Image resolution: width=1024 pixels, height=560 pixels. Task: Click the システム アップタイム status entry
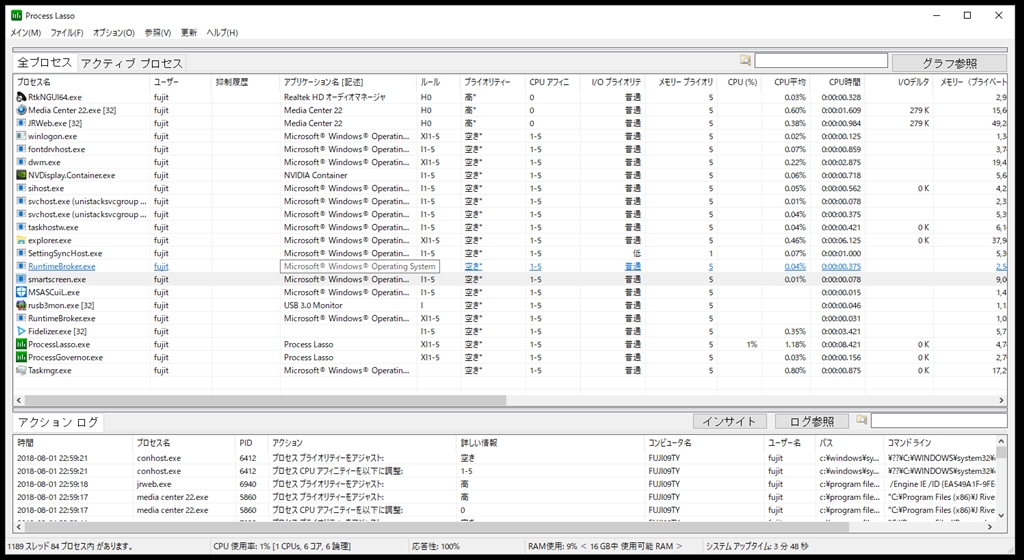point(756,546)
